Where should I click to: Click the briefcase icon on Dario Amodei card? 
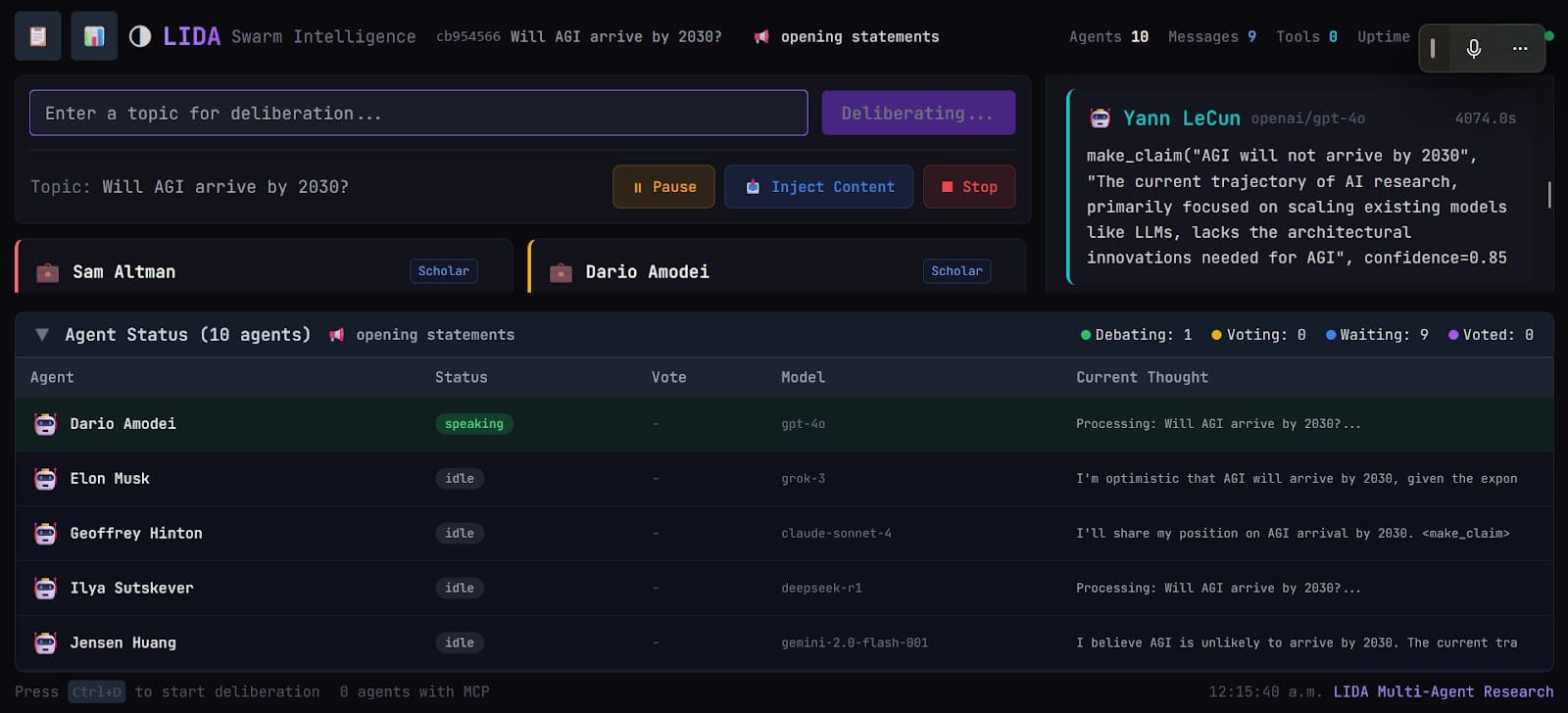pos(561,272)
